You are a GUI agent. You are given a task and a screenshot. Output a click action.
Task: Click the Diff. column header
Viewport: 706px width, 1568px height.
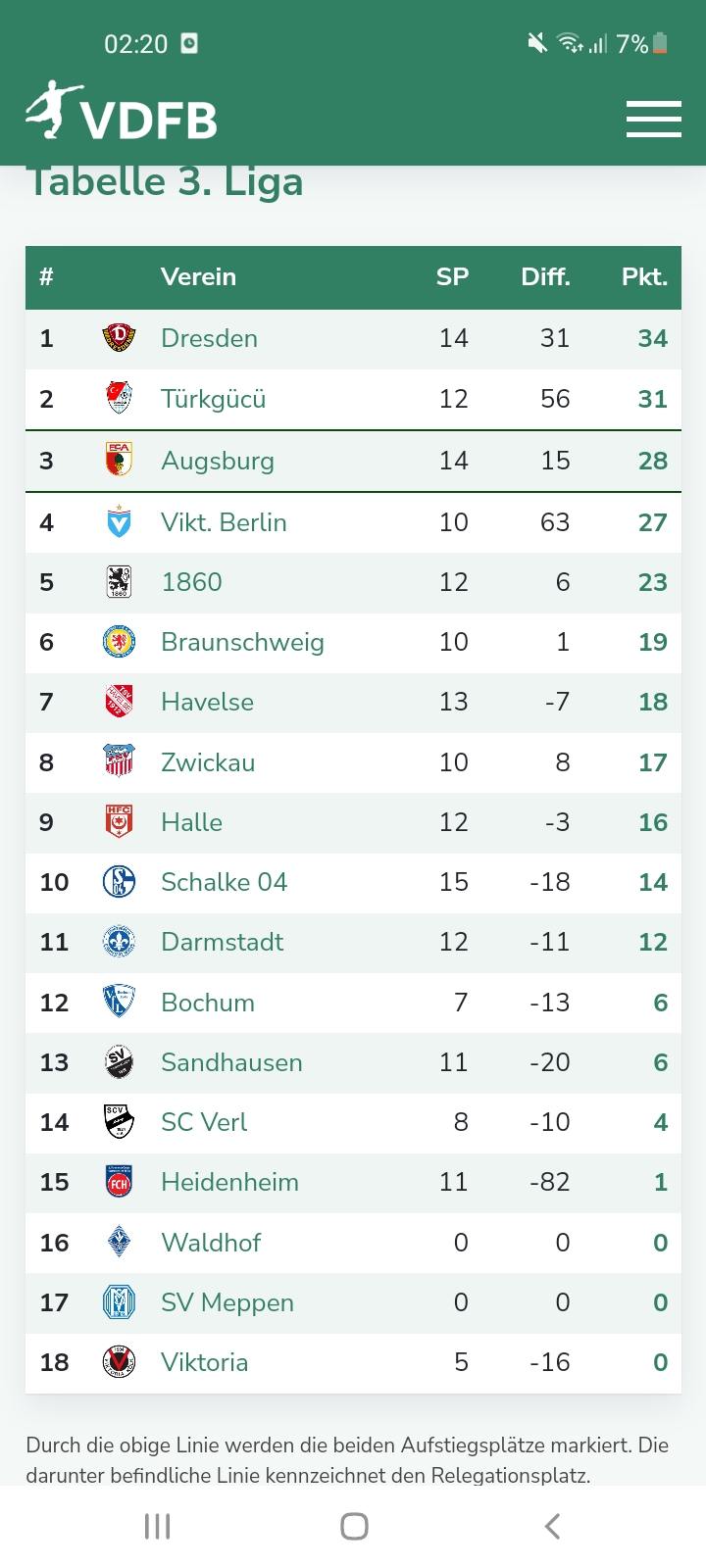(545, 276)
